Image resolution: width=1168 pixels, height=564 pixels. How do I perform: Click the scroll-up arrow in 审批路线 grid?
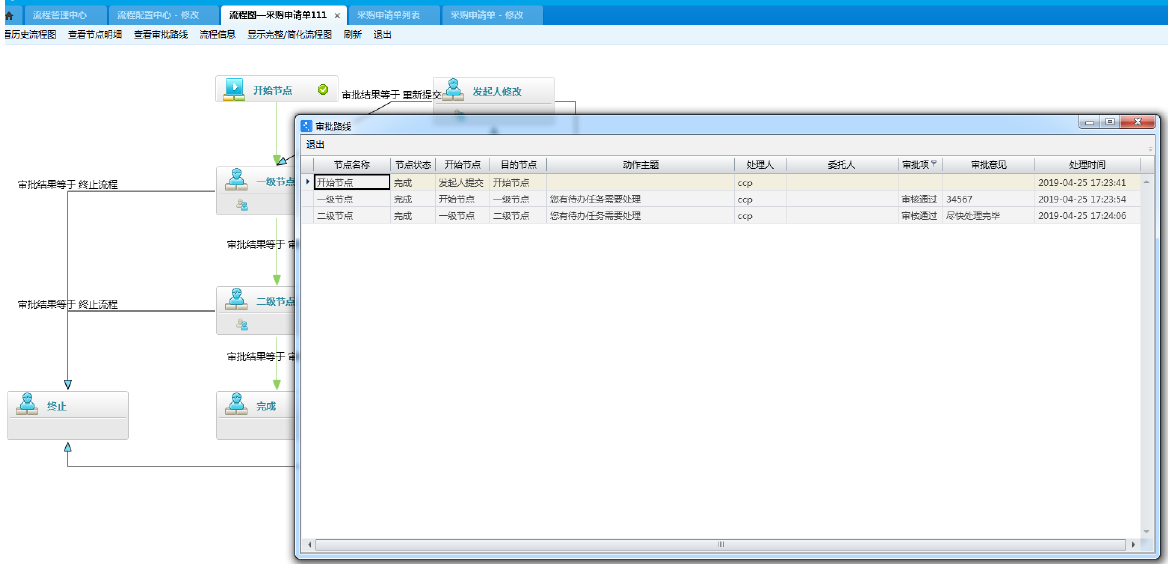pyautogui.click(x=1146, y=182)
